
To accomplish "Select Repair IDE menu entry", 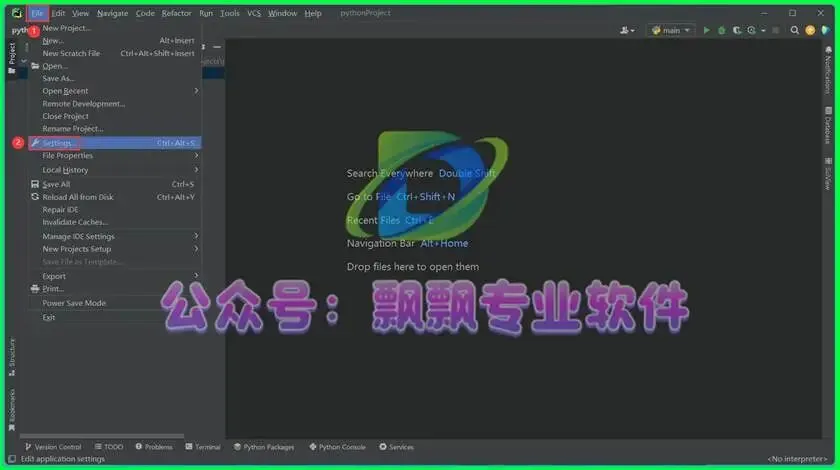I will (x=115, y=210).
